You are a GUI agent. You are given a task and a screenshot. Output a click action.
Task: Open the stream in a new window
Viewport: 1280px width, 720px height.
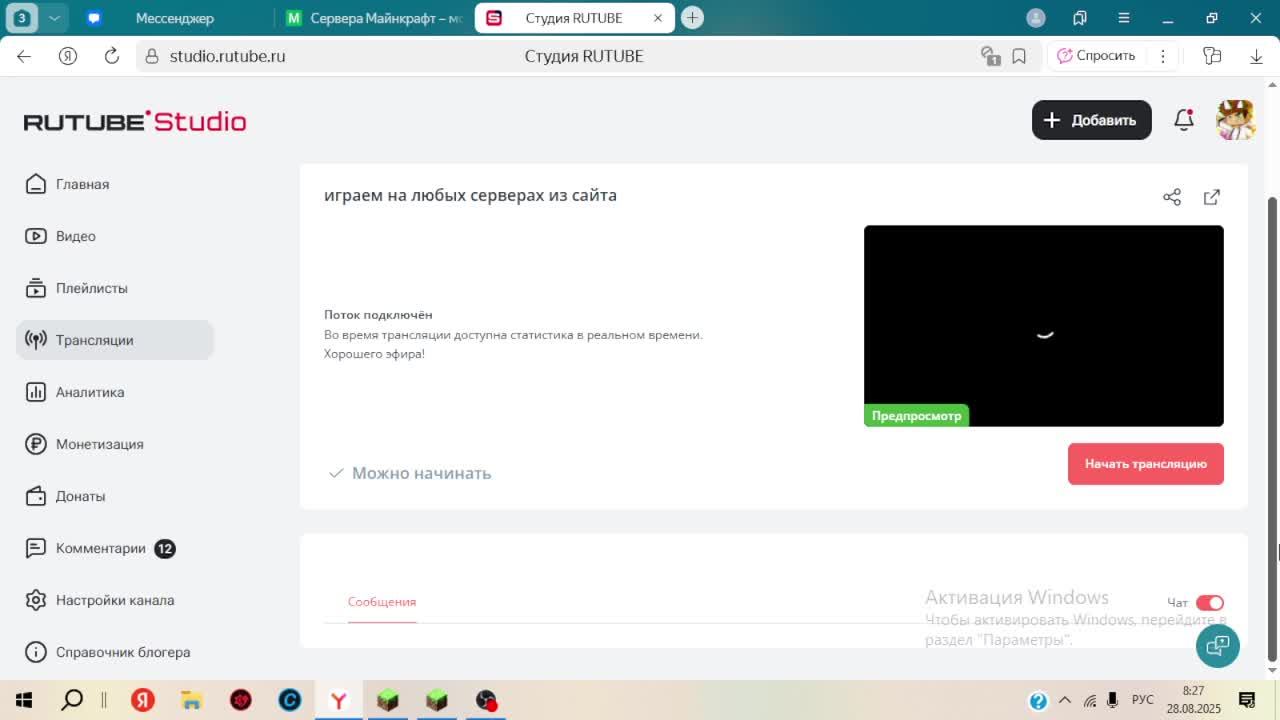[x=1212, y=197]
